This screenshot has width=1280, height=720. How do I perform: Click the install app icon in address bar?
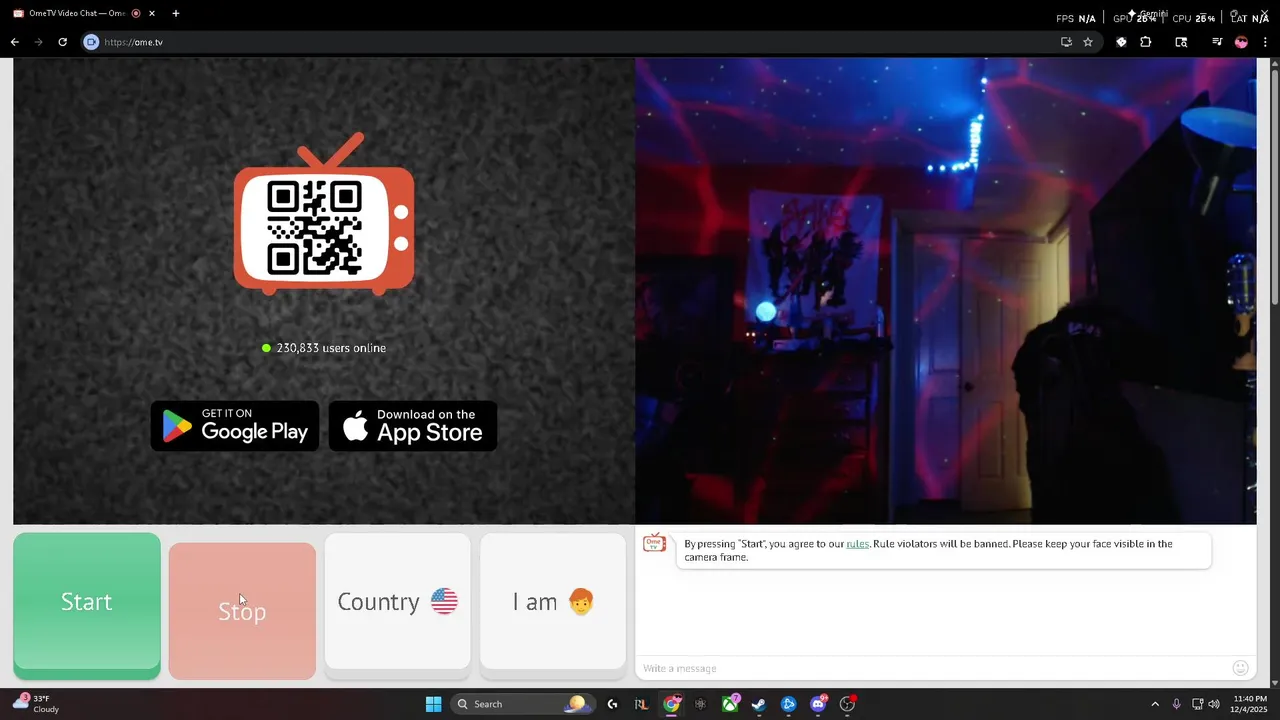[x=1066, y=42]
